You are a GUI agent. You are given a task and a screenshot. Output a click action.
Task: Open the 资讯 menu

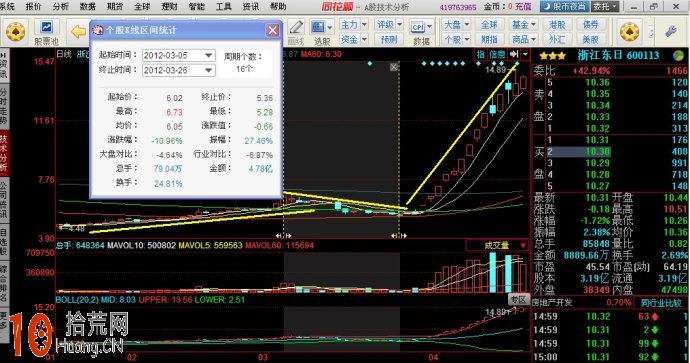pyautogui.click(x=251, y=6)
